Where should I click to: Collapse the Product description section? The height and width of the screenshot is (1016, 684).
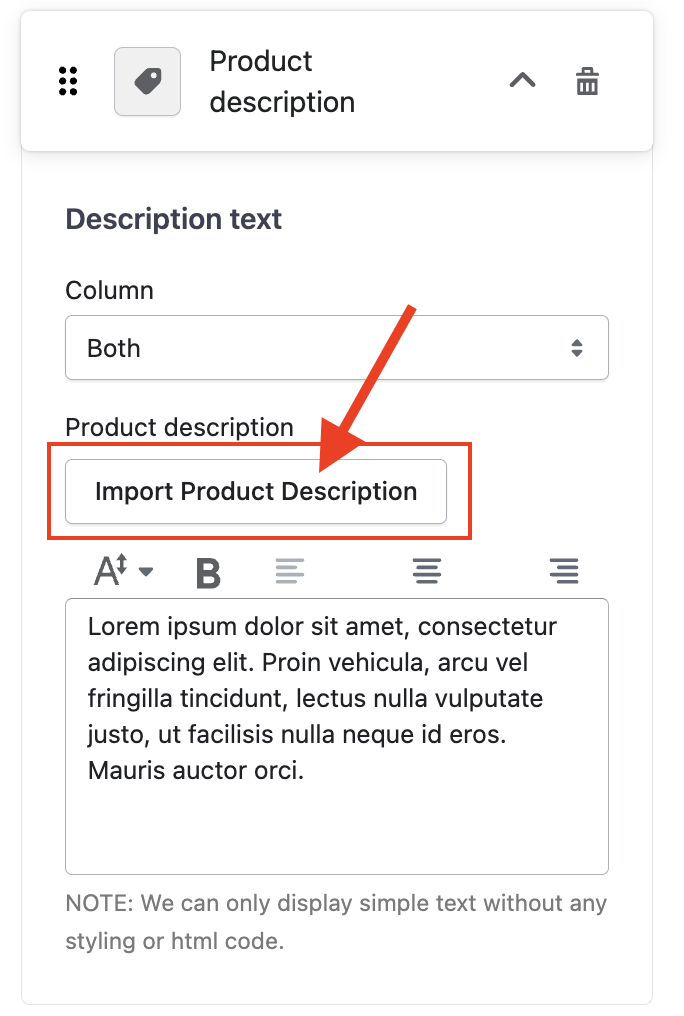point(522,81)
